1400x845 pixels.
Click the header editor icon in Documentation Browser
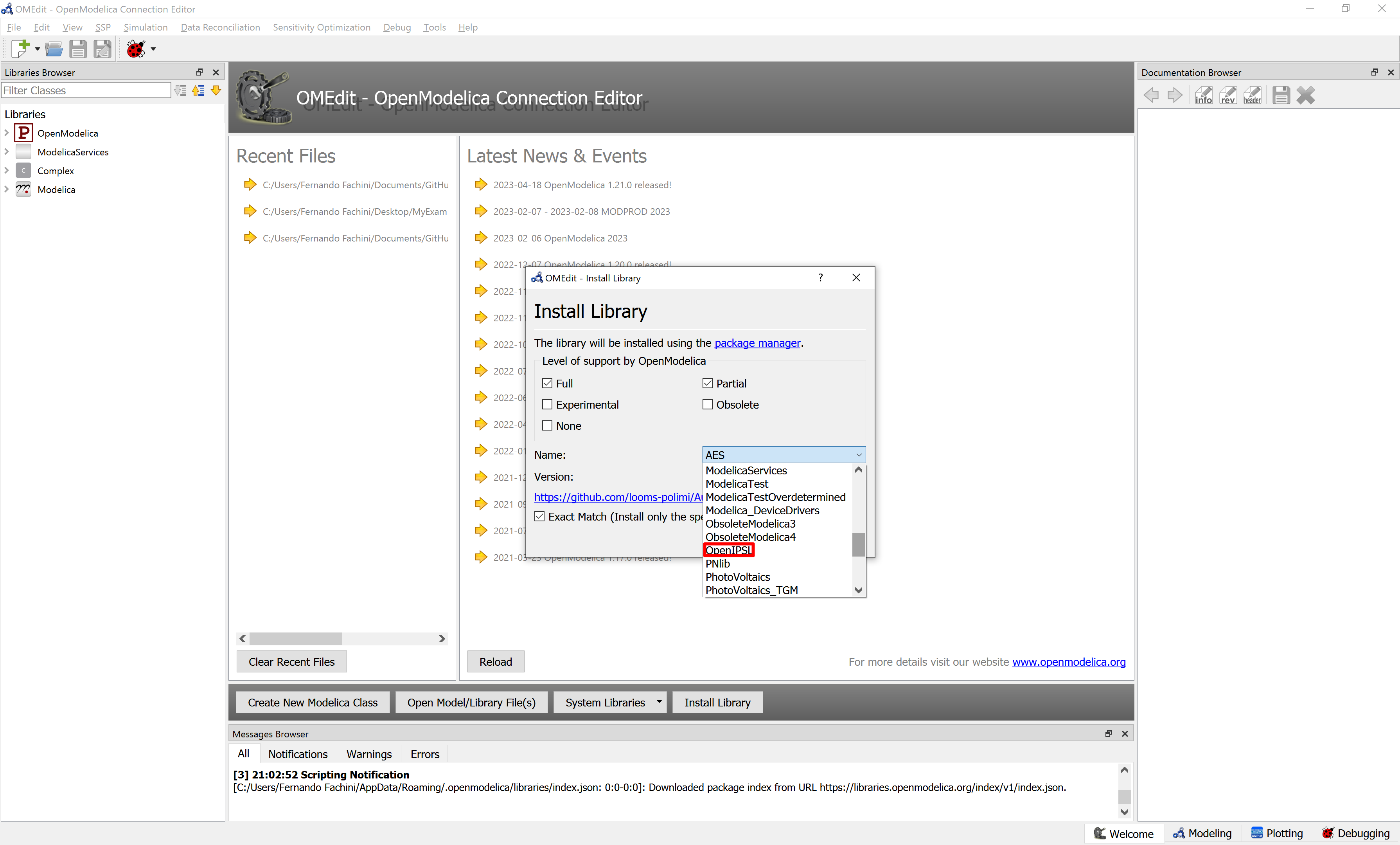[1252, 95]
